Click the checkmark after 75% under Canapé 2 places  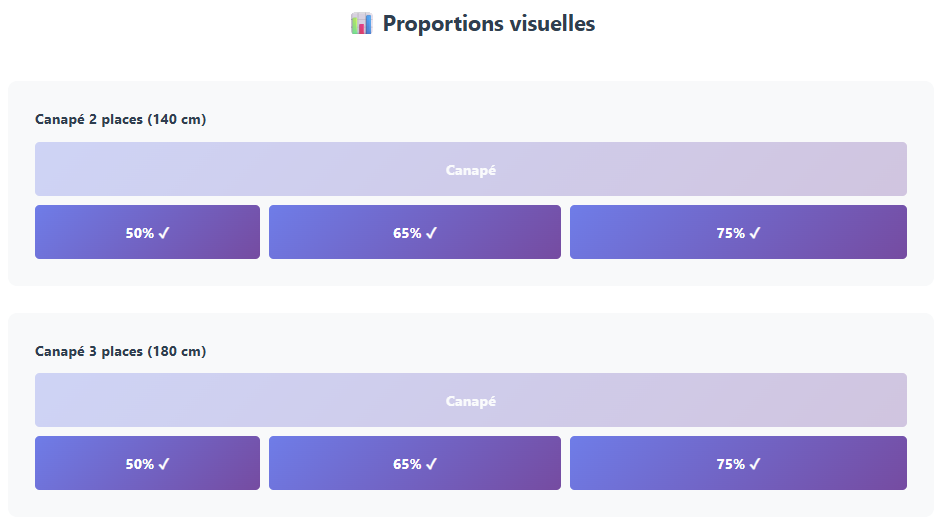click(755, 233)
